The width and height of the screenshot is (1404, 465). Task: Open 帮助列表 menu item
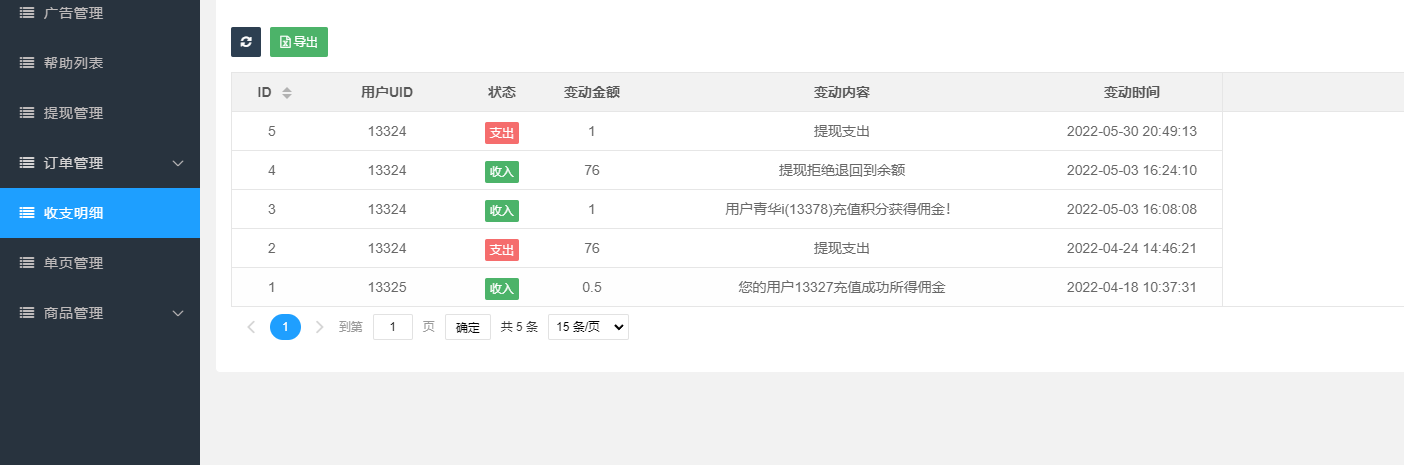tap(100, 63)
